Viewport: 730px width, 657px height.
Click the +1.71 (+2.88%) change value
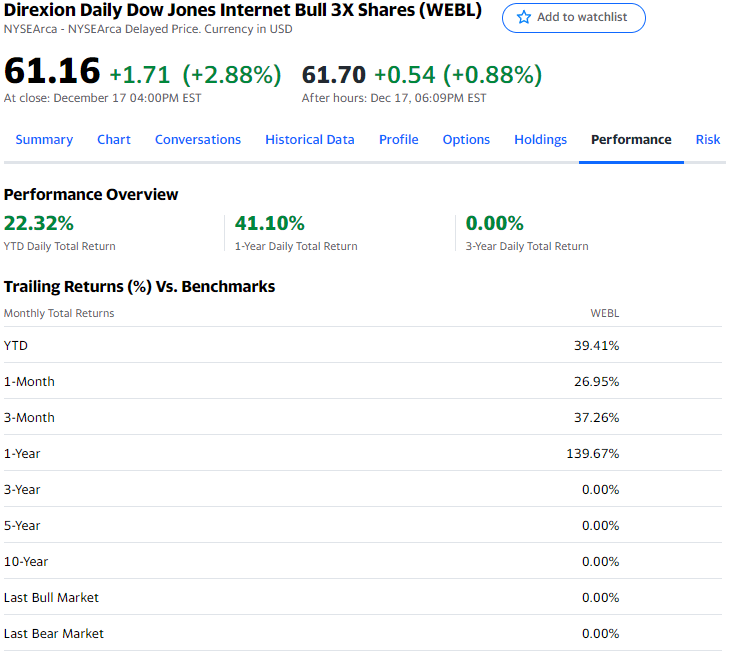pos(196,75)
